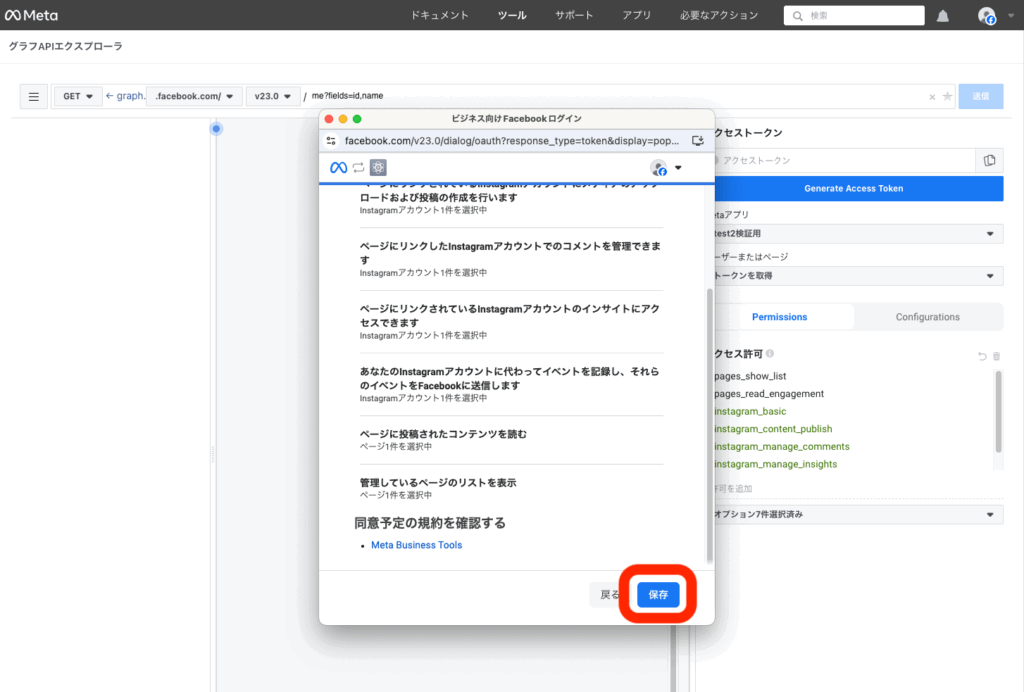1024x692 pixels.
Task: Delete permissions with the trash icon
Action: [997, 356]
